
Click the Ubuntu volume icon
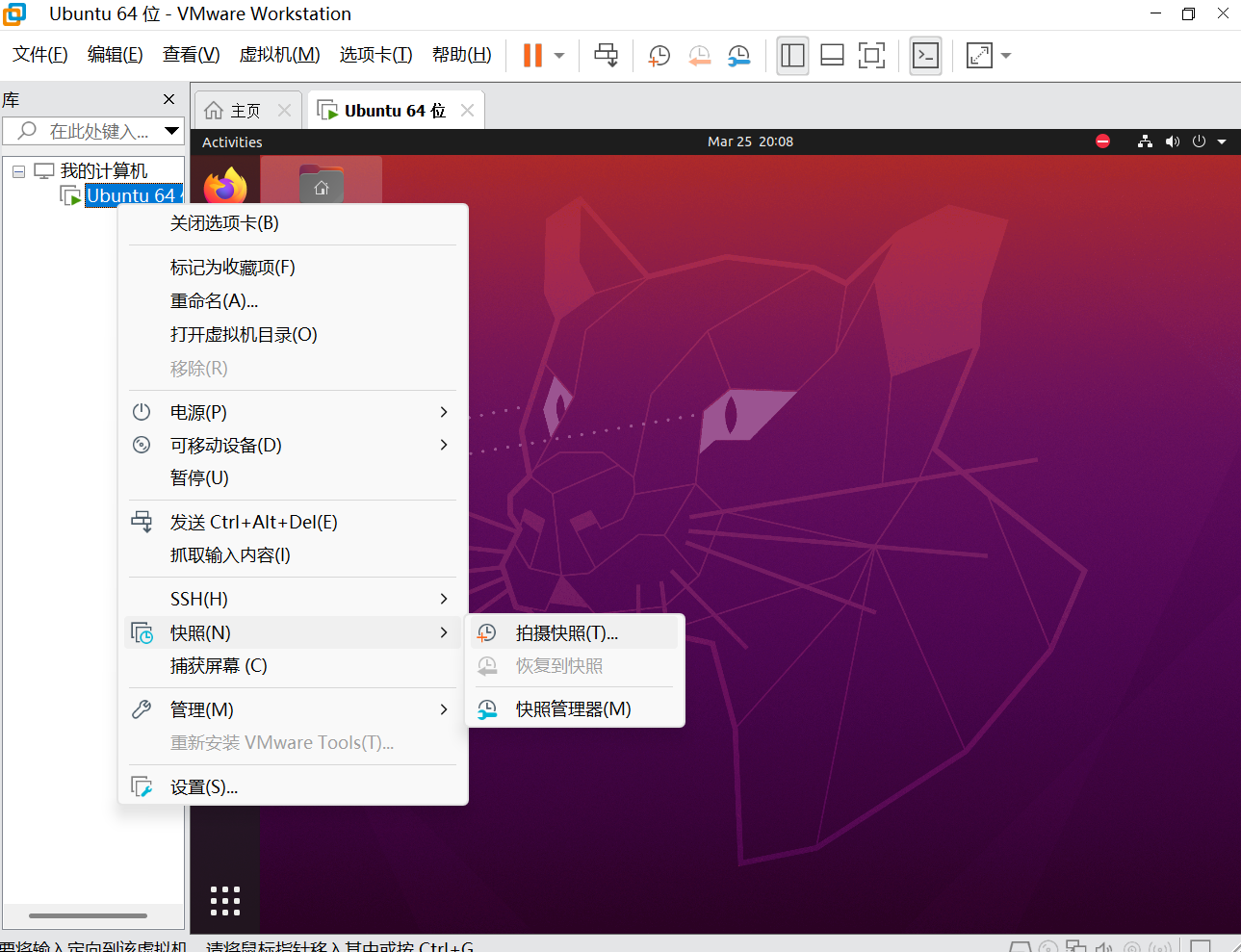pyautogui.click(x=1172, y=142)
